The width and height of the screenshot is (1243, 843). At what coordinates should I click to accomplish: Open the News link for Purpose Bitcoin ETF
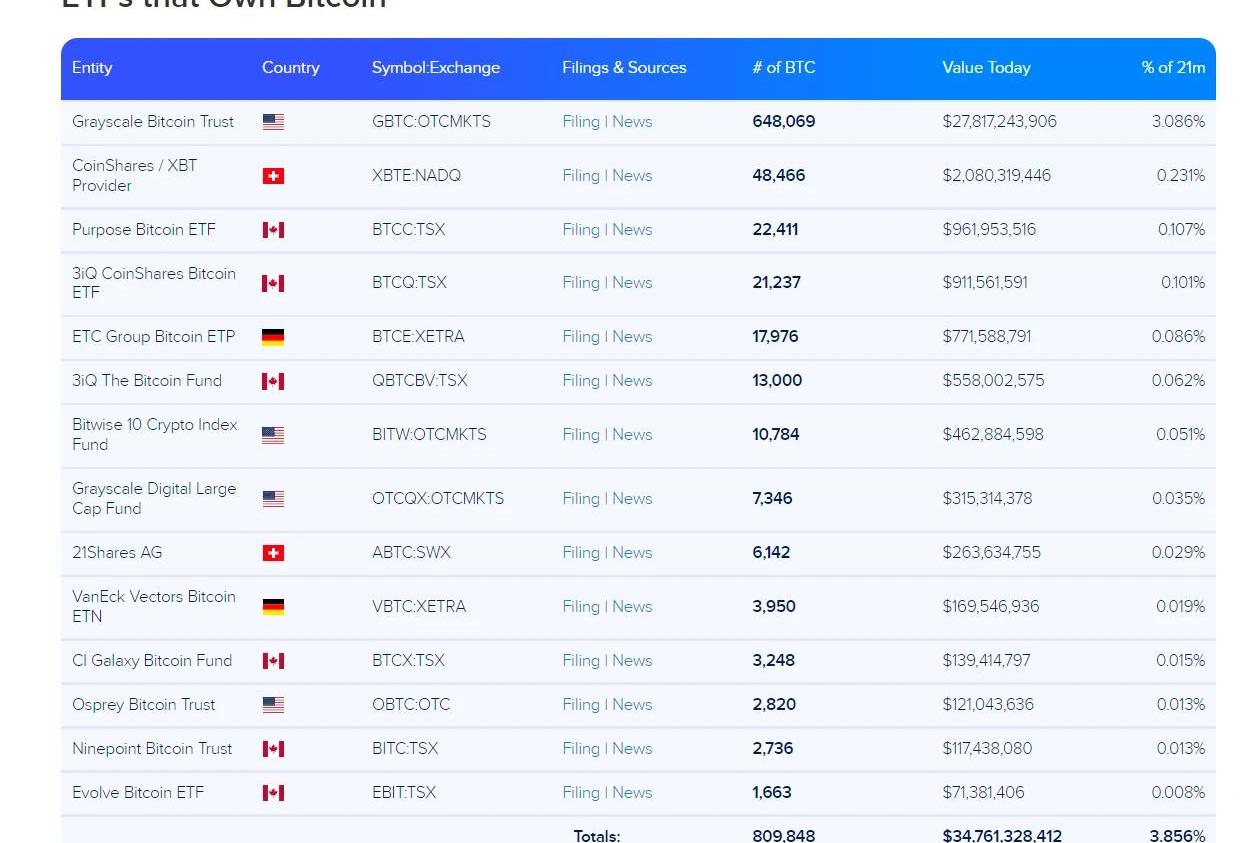[x=632, y=230]
